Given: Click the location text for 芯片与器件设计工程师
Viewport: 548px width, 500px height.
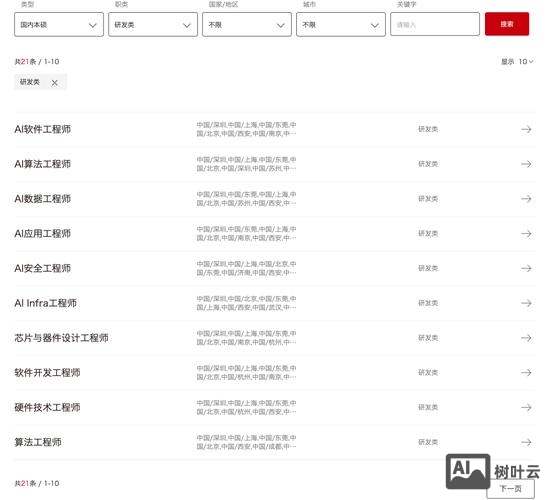Looking at the screenshot, I should (246, 338).
